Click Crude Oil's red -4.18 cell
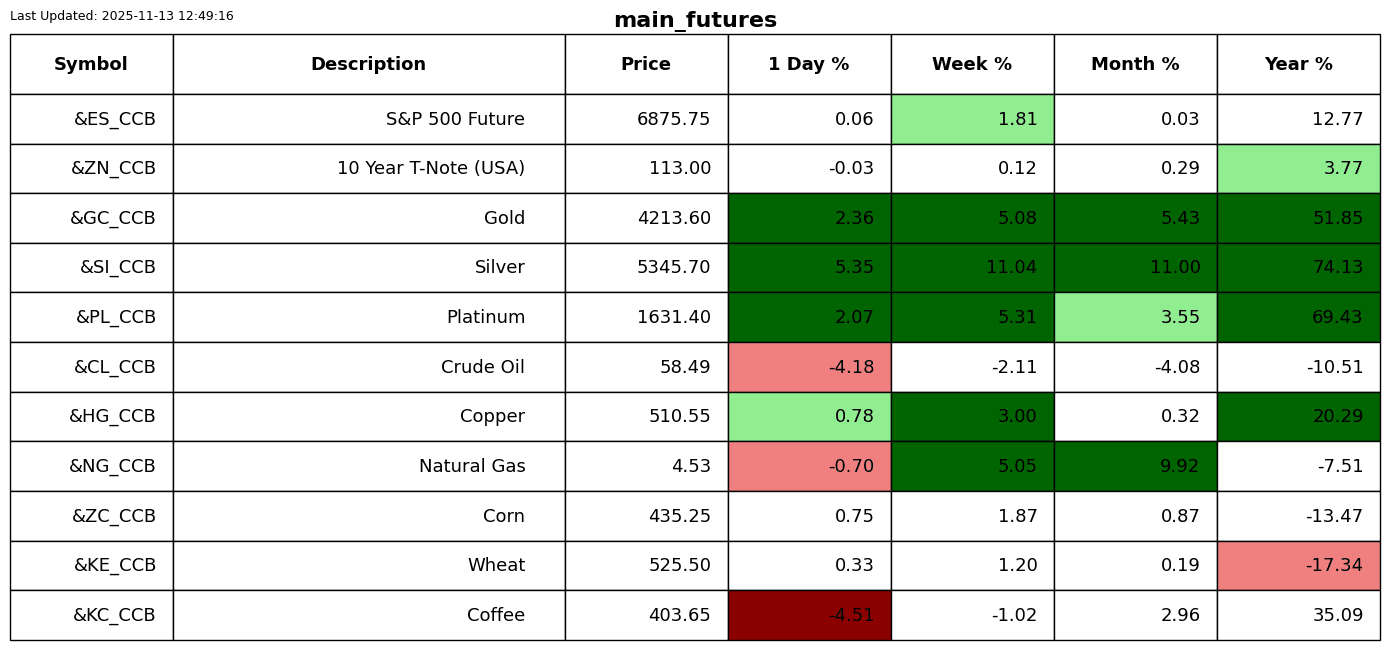The height and width of the screenshot is (650, 1390). [809, 367]
